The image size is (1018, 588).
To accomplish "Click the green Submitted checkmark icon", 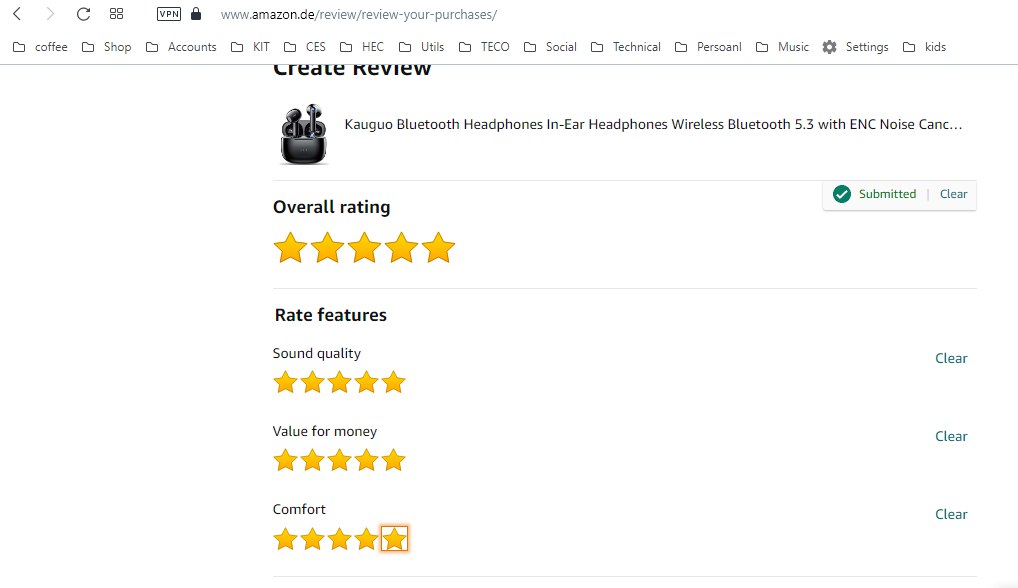I will 841,194.
